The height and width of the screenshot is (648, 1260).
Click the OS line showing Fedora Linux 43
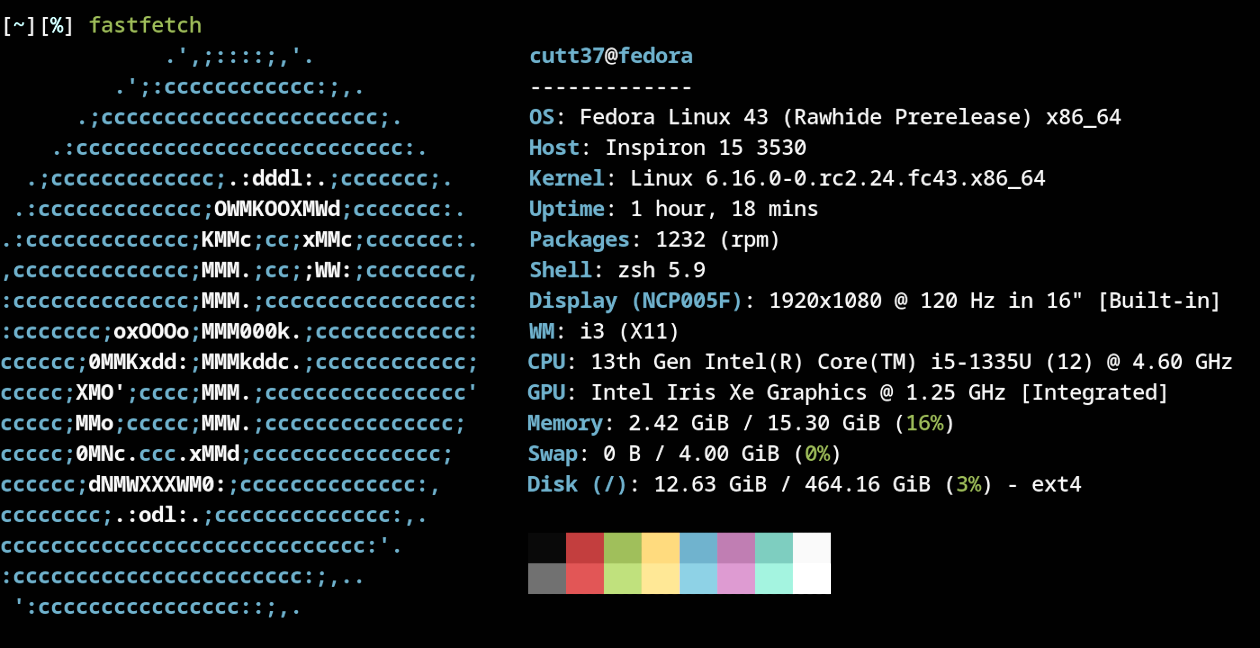tap(825, 117)
